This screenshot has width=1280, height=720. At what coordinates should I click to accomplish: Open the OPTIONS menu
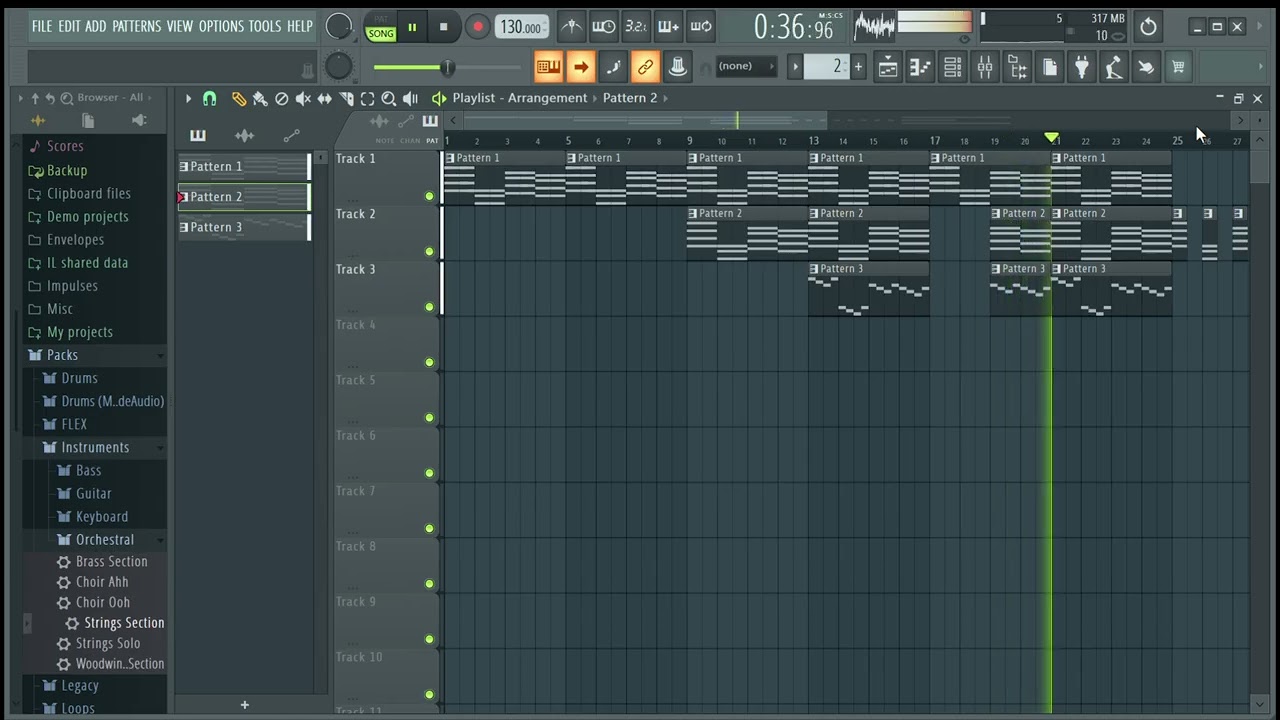[x=221, y=26]
